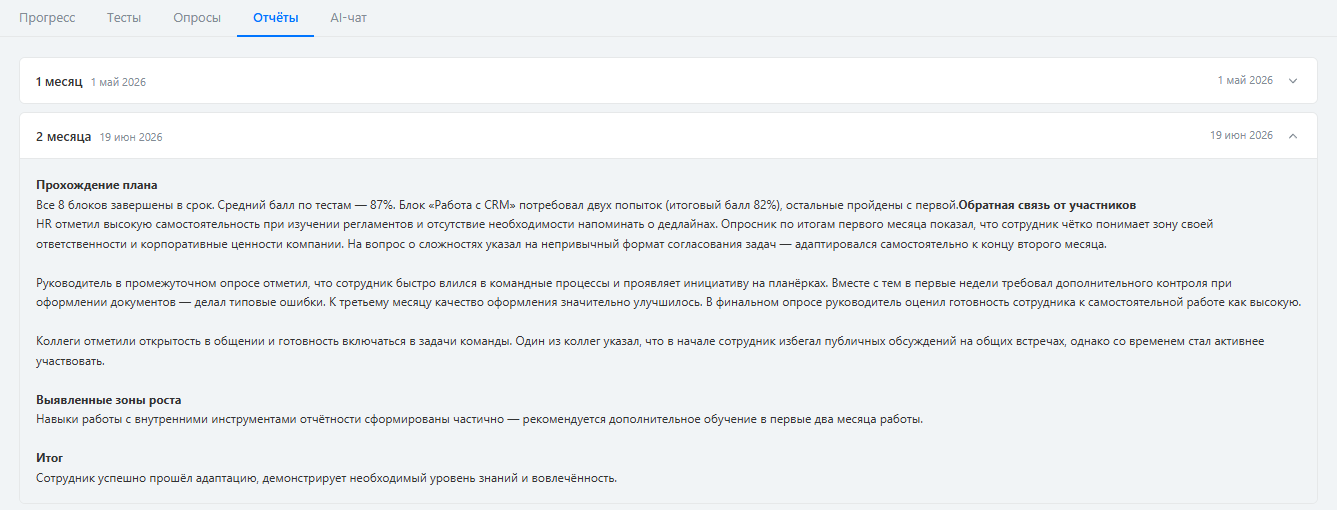Image resolution: width=1337 pixels, height=510 pixels.
Task: Click the sentence Сотрудник успешно прошёл адаптацию
Action: [326, 478]
